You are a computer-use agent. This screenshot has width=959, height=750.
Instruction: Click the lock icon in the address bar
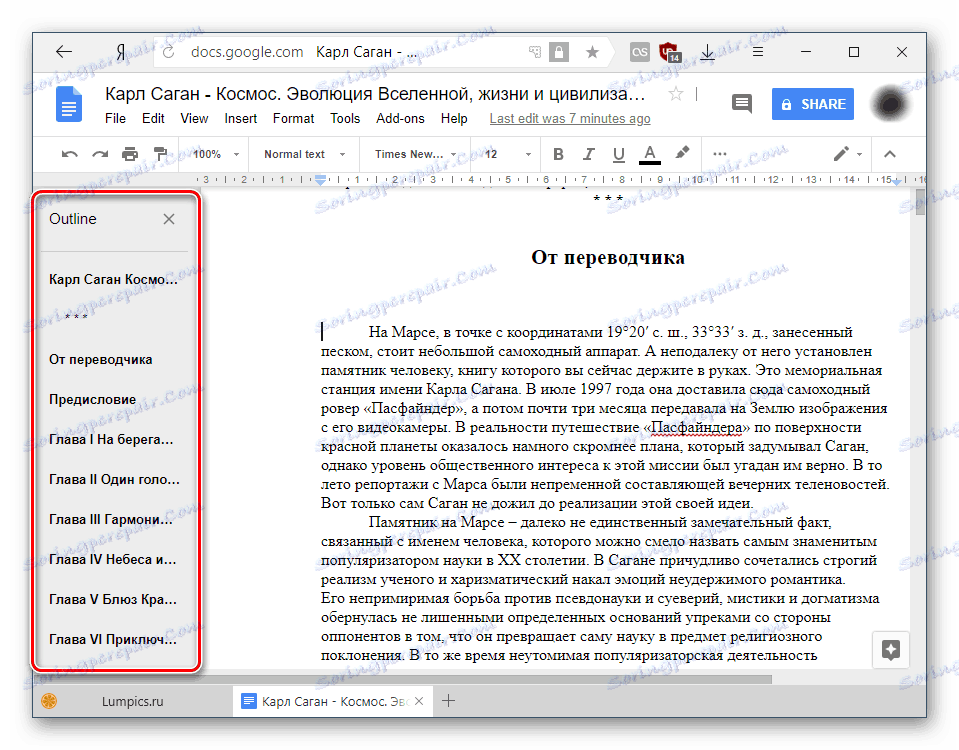pos(558,53)
